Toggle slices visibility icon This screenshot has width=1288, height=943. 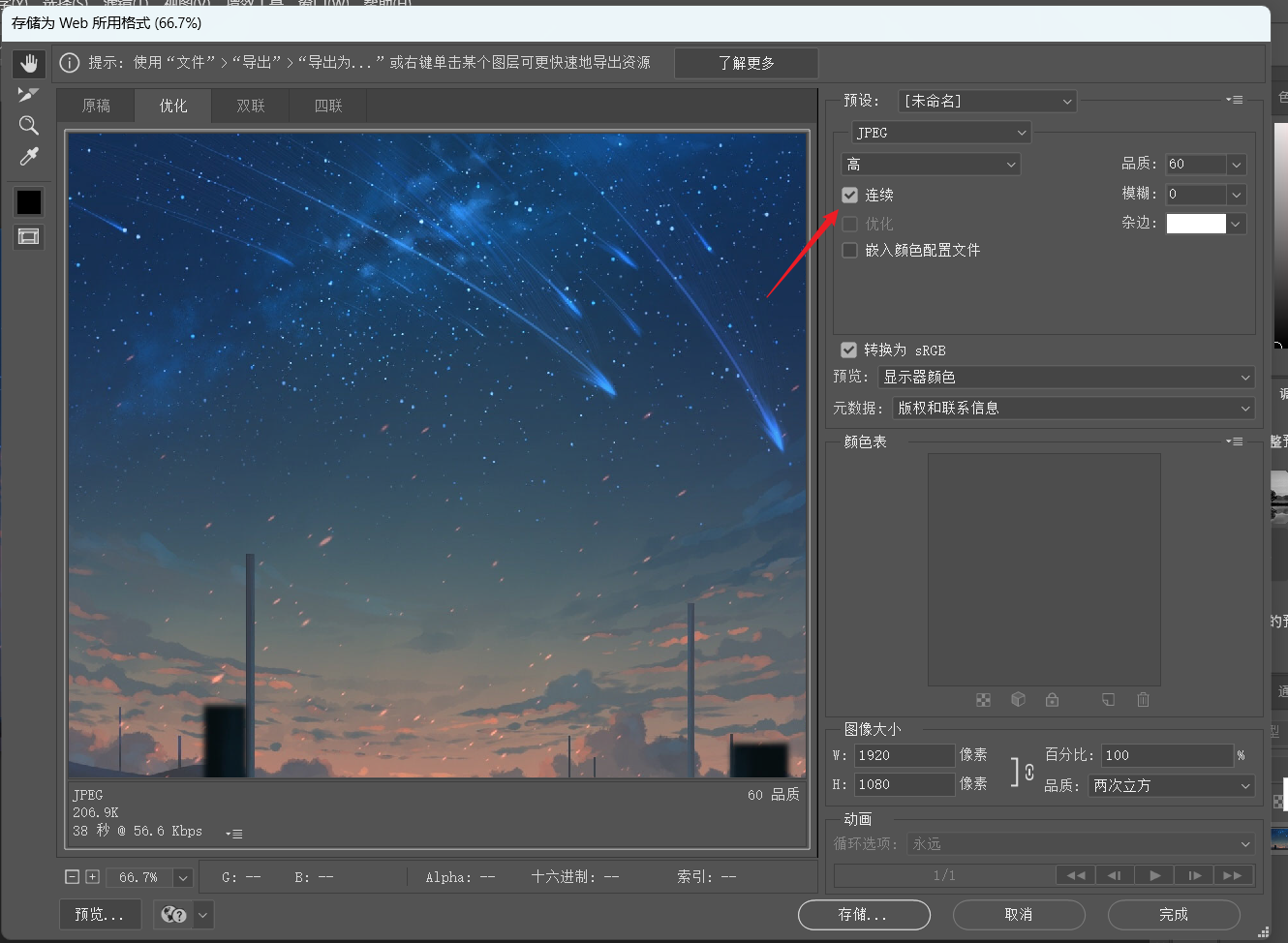pyautogui.click(x=29, y=237)
